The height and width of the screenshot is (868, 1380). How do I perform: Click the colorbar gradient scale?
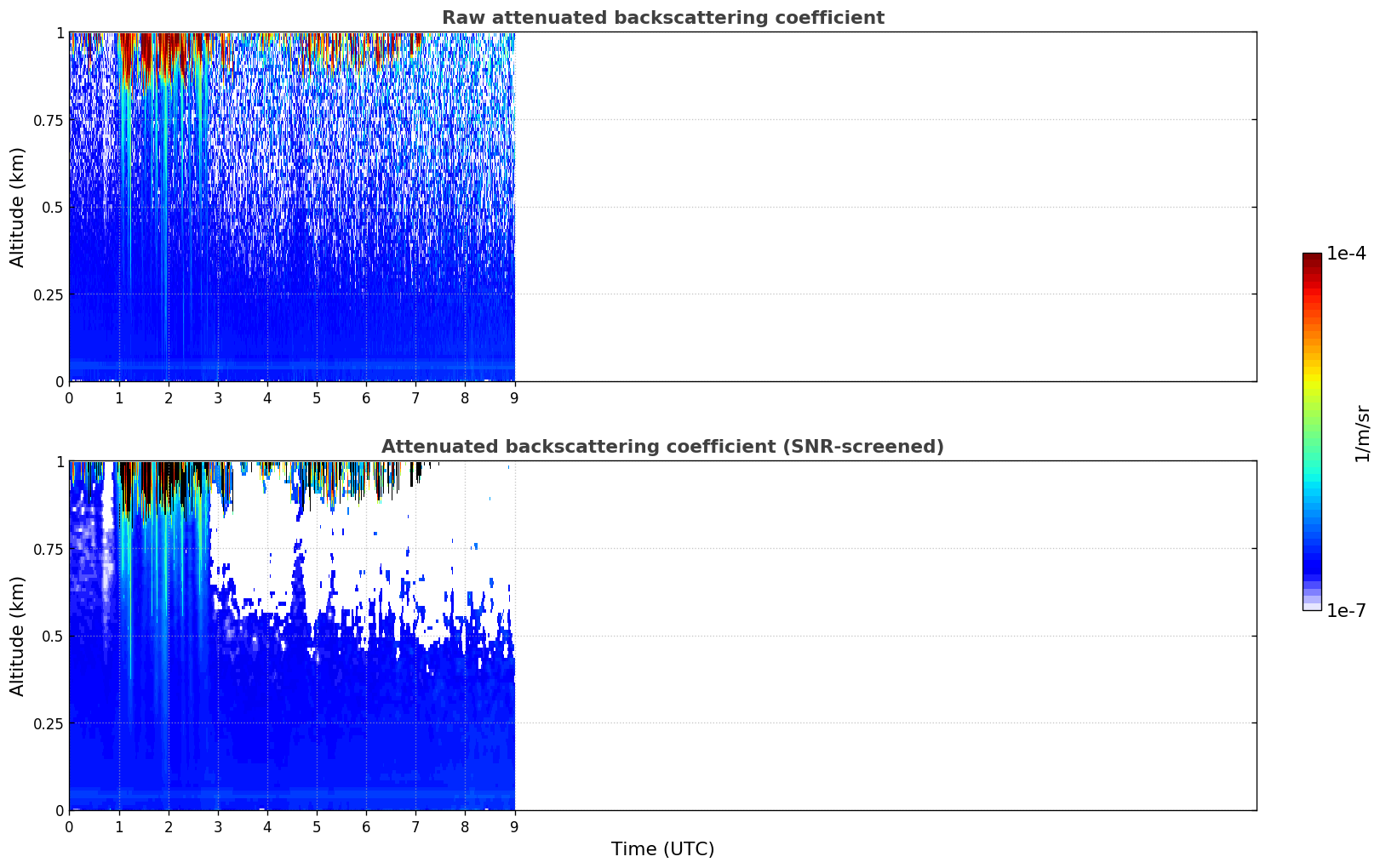(1312, 431)
